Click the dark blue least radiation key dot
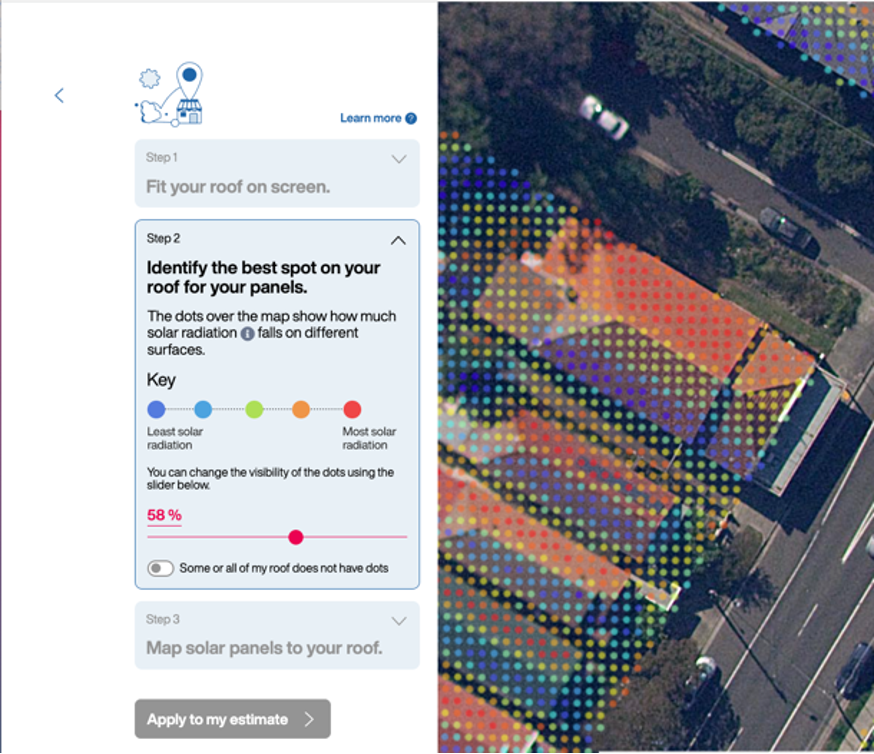 [156, 409]
